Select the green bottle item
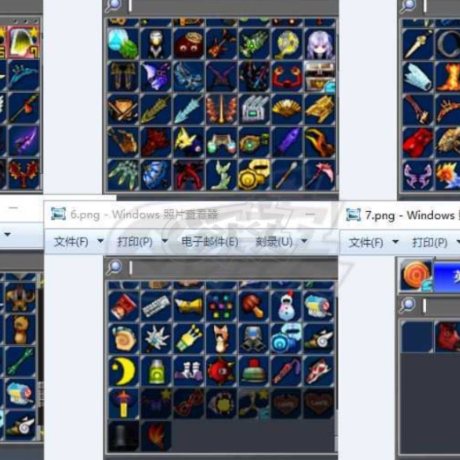This screenshot has height=460, width=460. point(156,371)
